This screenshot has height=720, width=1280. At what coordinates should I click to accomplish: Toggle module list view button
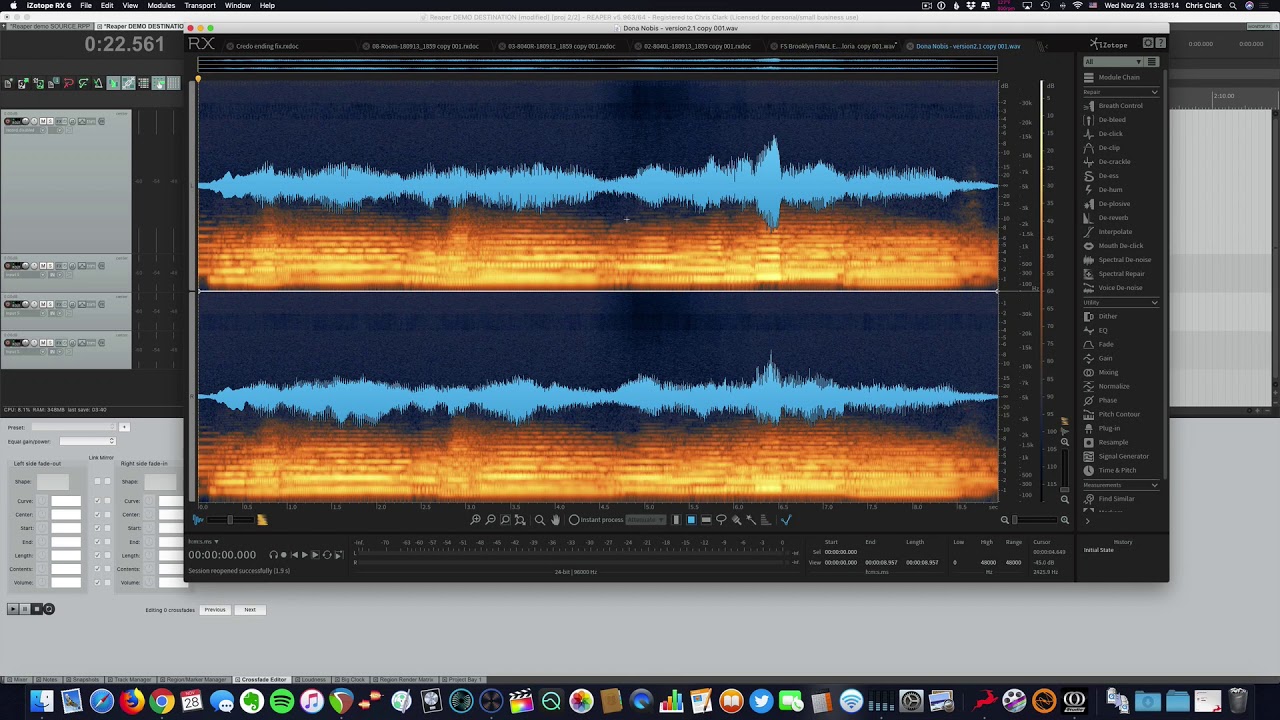pyautogui.click(x=1152, y=62)
